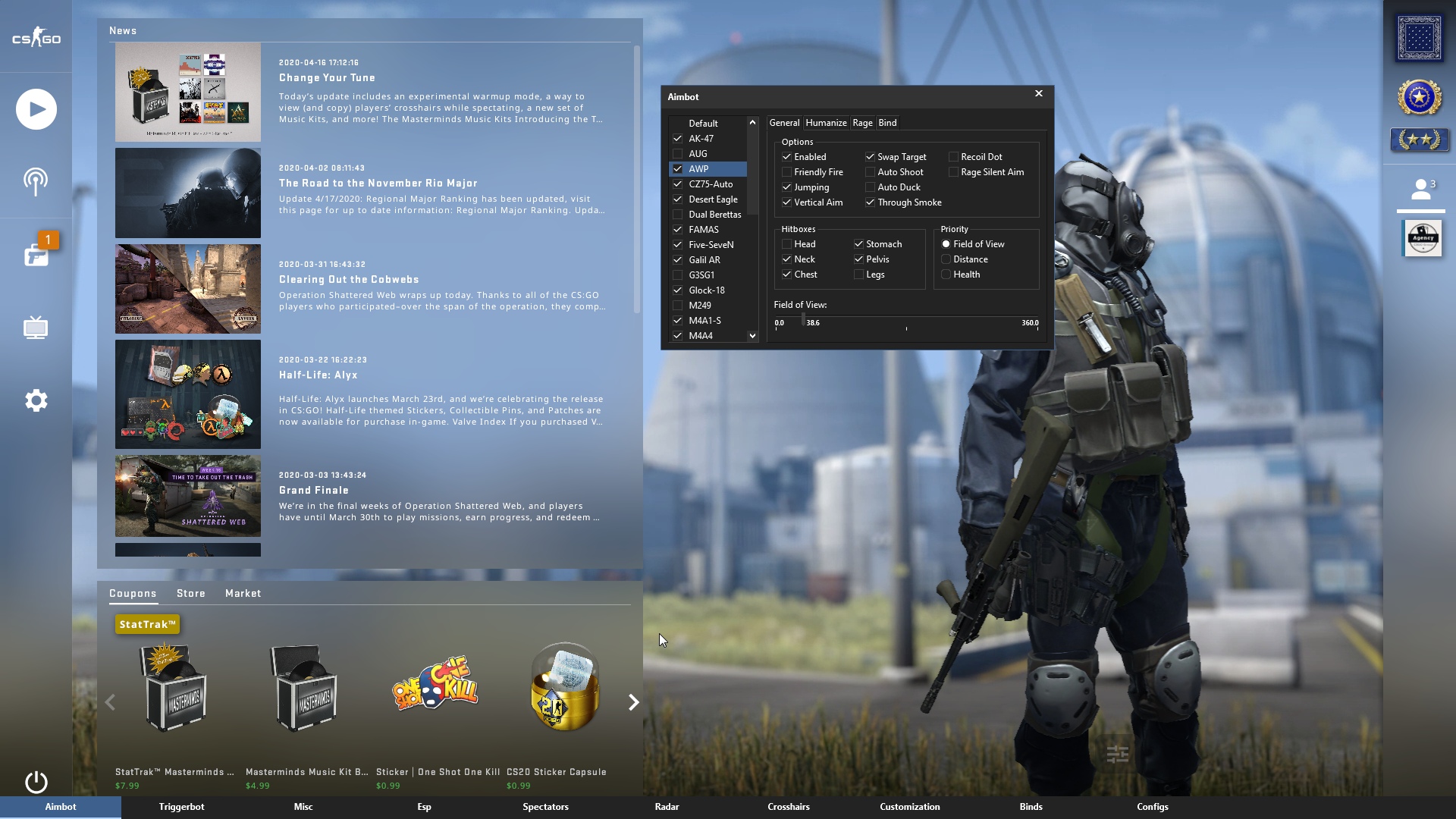The image size is (1456, 819).
Task: Switch to the Bind tab
Action: 887,123
